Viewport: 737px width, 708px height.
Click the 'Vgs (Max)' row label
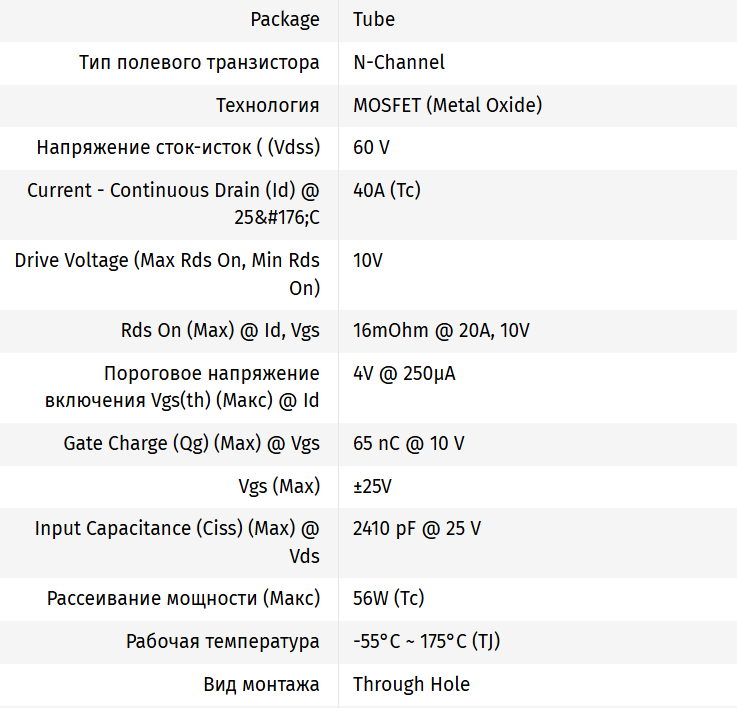point(279,487)
